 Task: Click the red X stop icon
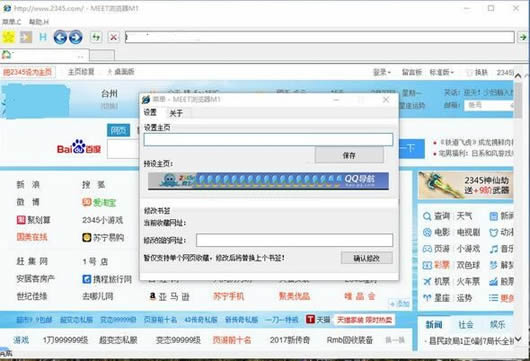pyautogui.click(x=114, y=37)
